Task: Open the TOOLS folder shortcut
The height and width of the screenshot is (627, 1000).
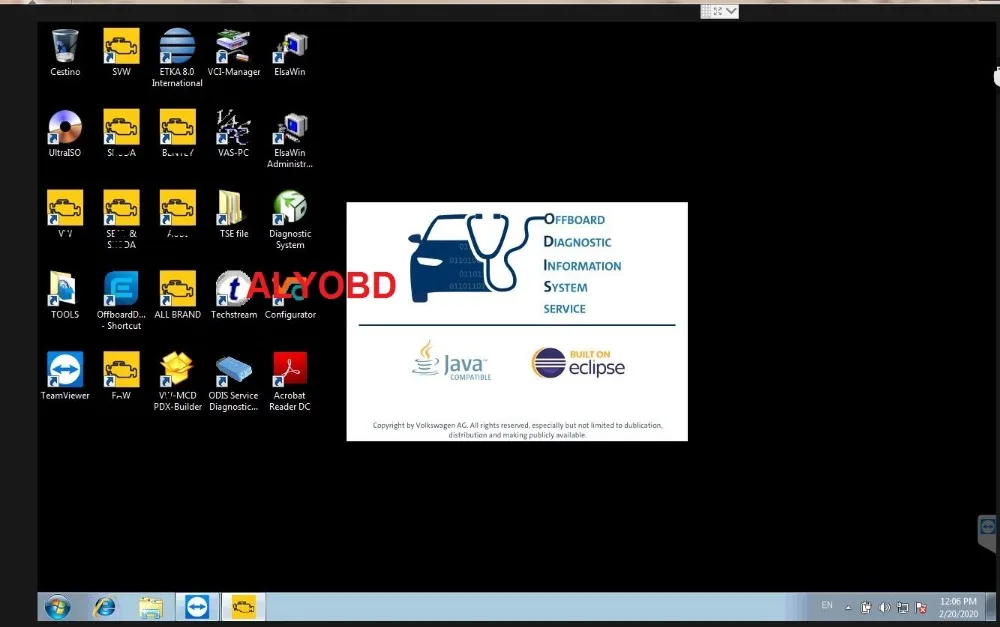Action: point(65,295)
